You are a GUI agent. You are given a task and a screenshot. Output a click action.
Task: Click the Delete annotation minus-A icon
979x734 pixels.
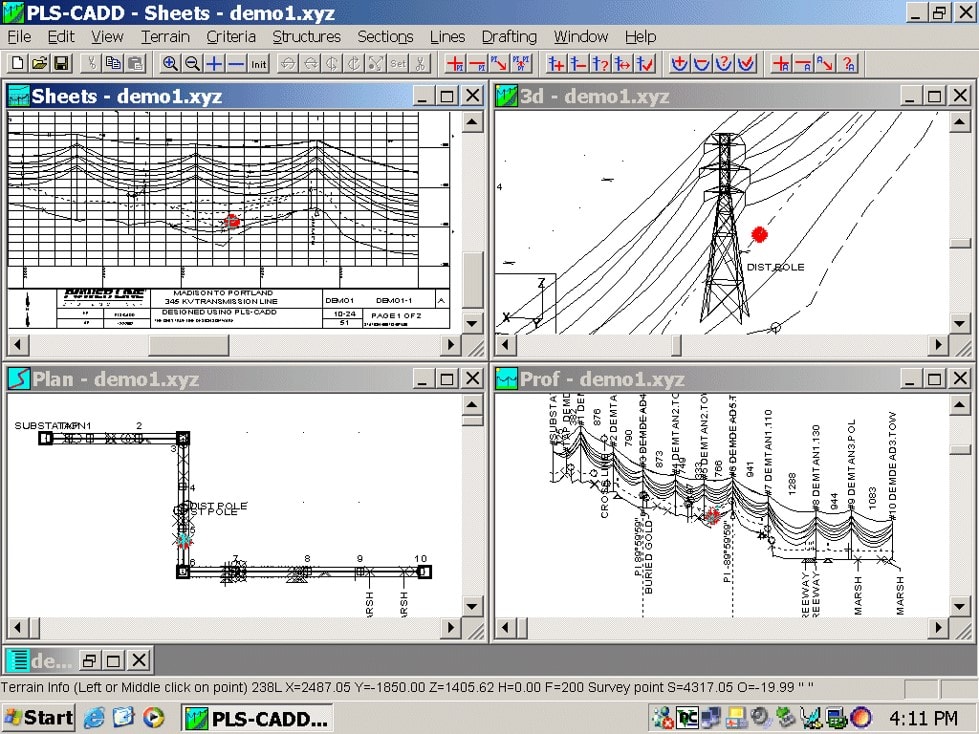(x=803, y=63)
